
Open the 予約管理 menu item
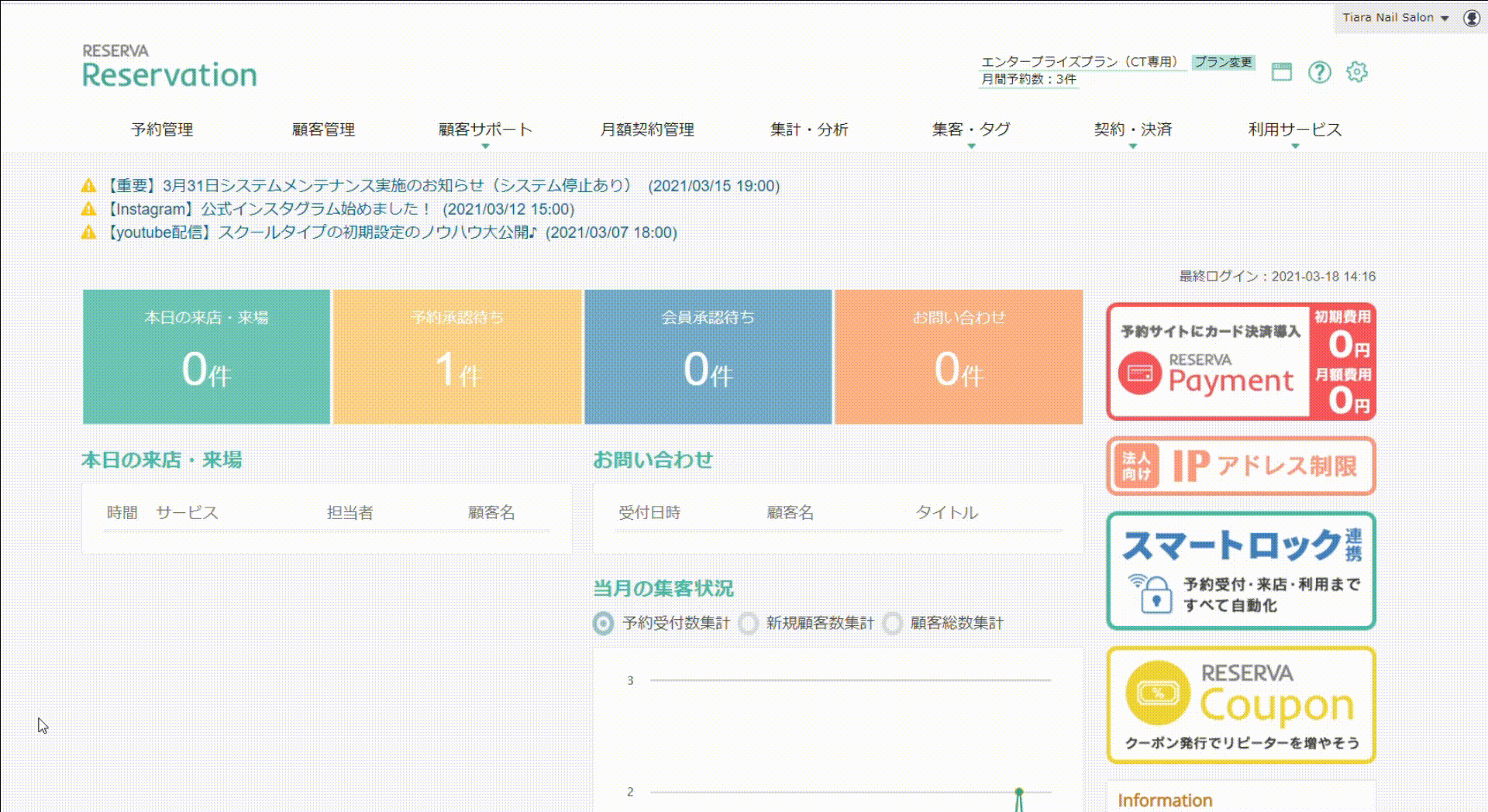pos(162,129)
